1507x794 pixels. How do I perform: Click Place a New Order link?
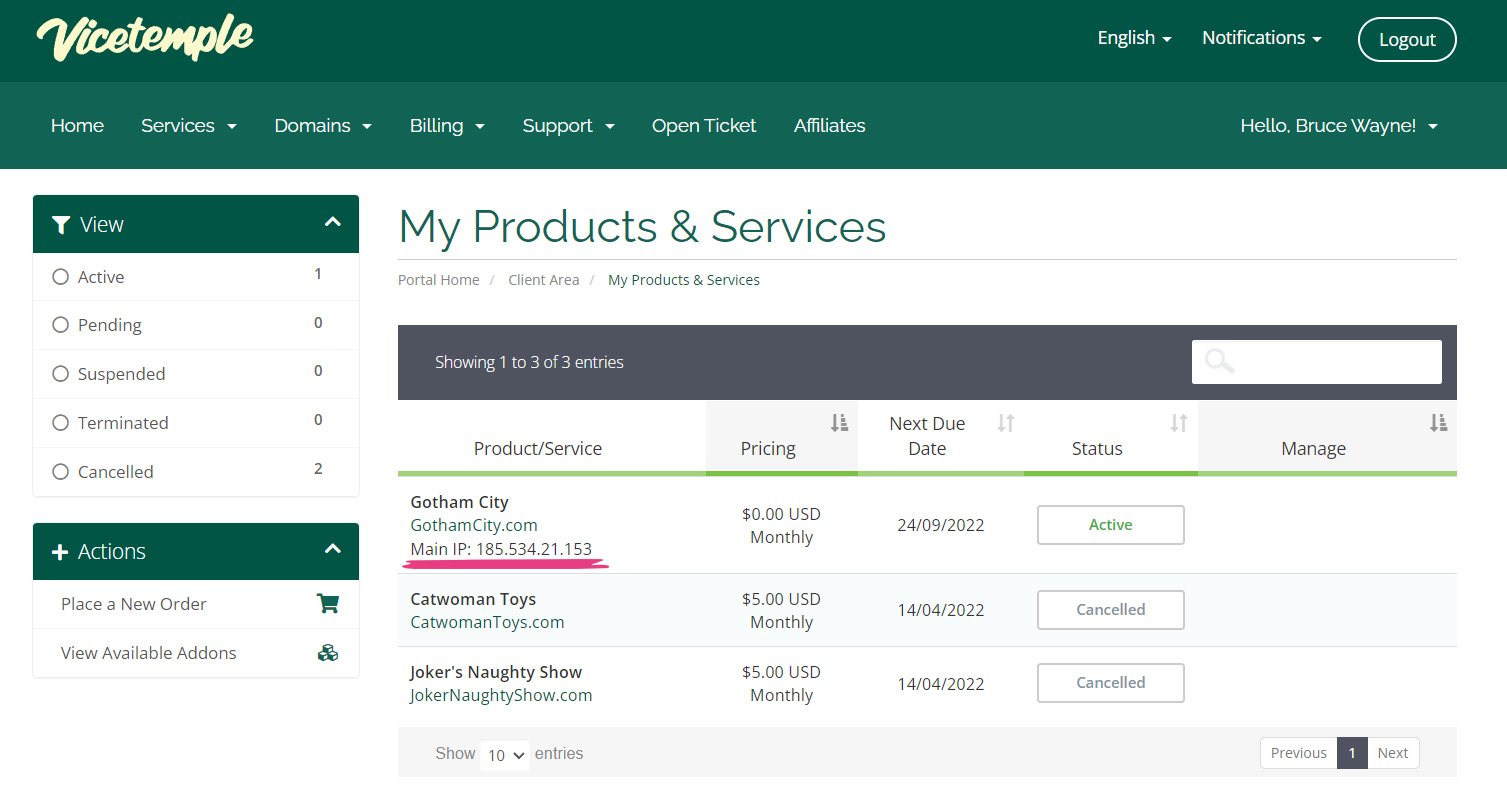click(x=134, y=604)
